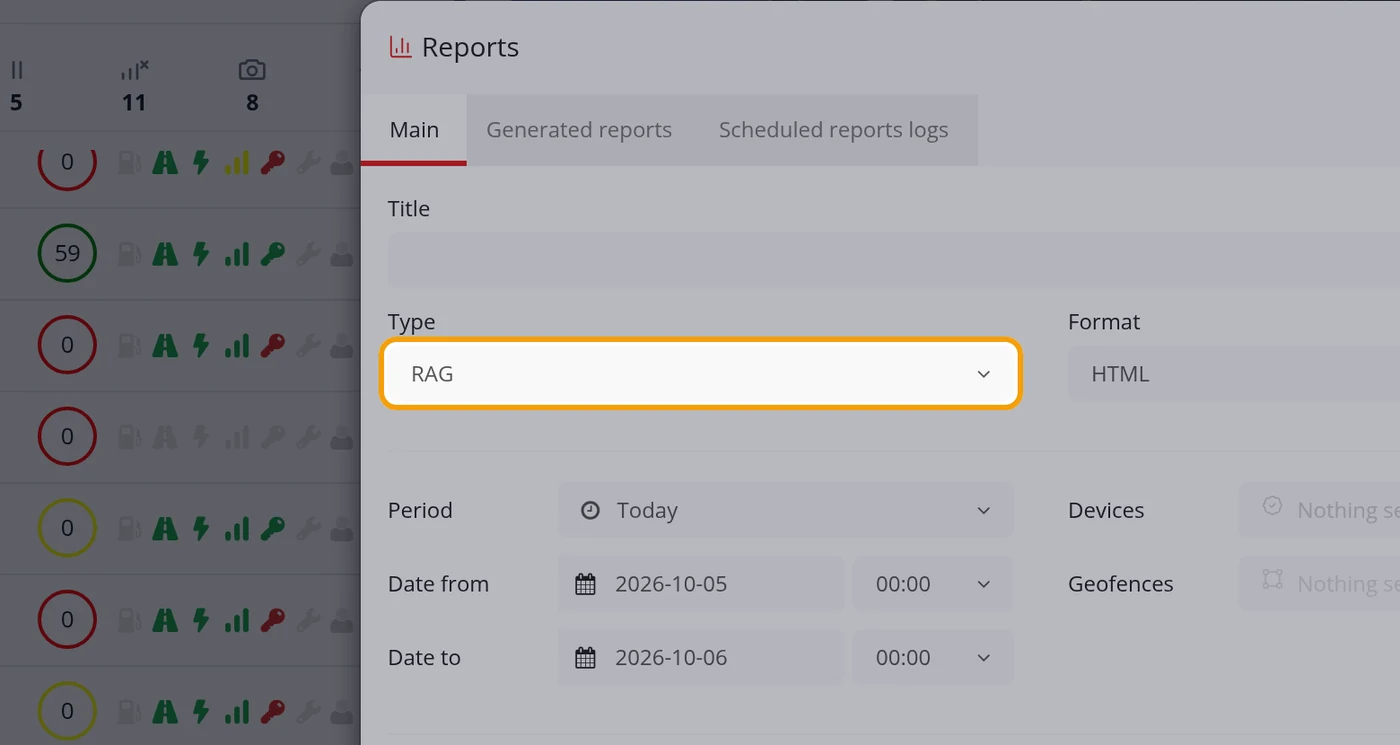Screen dimensions: 1400x745
Task: Open the Date from time dropdown
Action: point(932,584)
